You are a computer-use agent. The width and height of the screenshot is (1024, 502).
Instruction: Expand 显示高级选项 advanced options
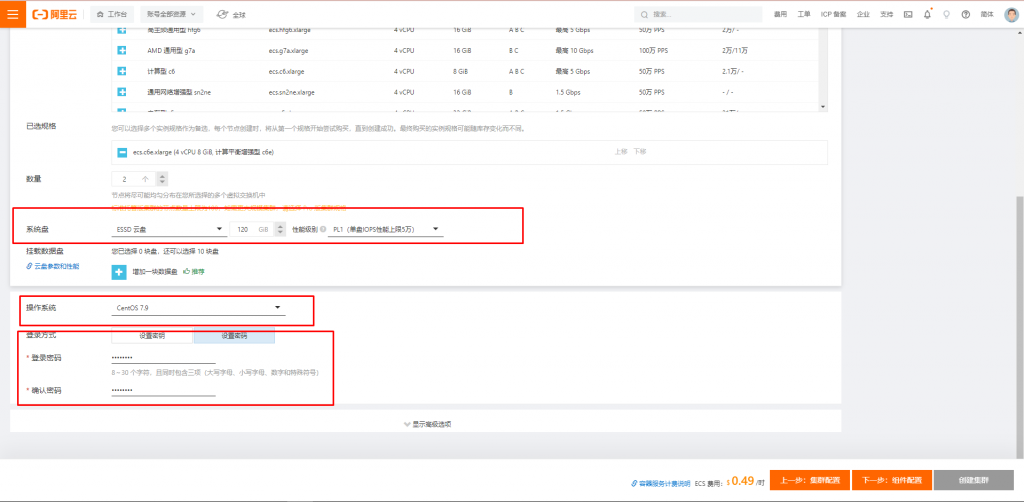(427, 424)
